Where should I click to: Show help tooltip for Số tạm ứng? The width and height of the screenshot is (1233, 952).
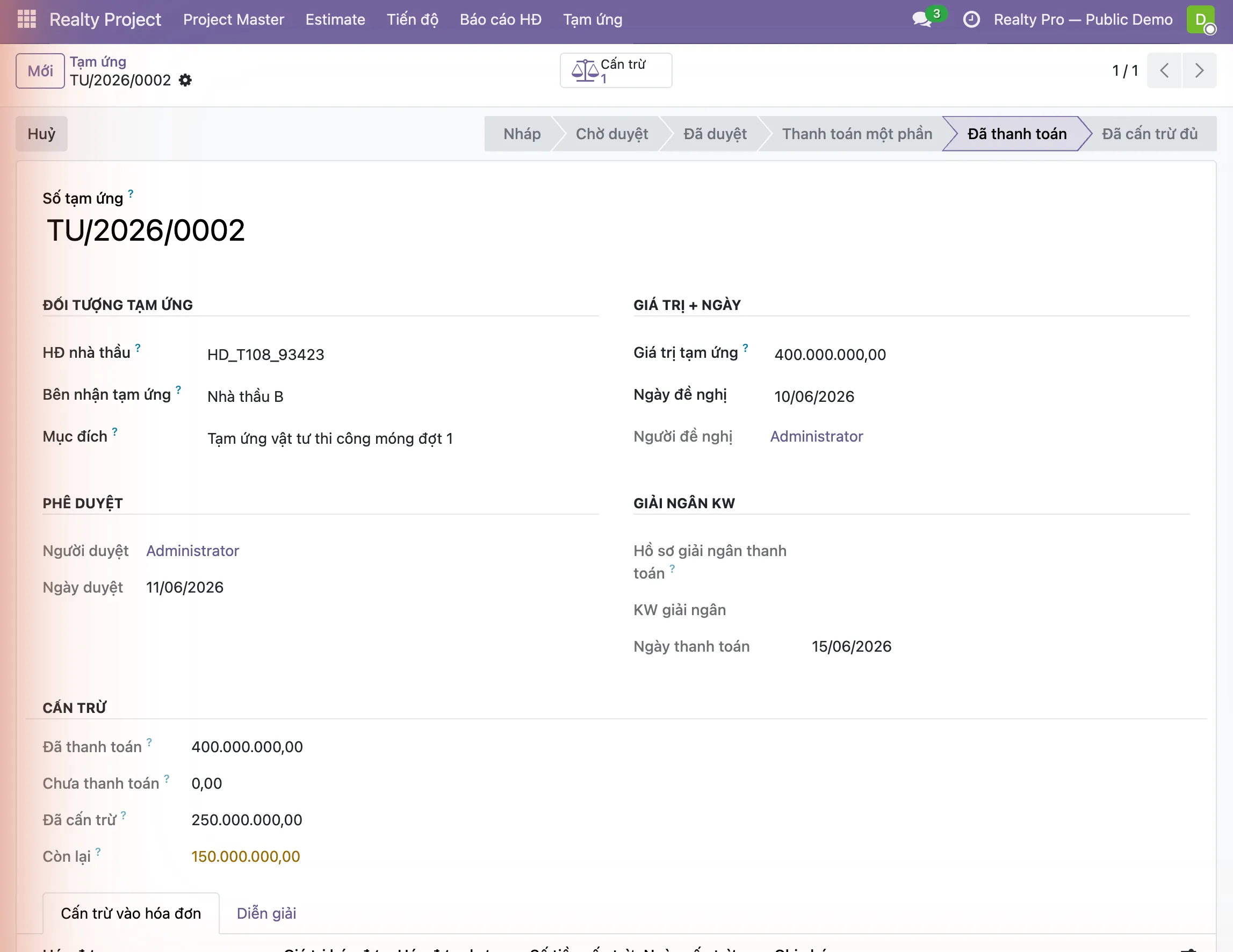tap(131, 193)
